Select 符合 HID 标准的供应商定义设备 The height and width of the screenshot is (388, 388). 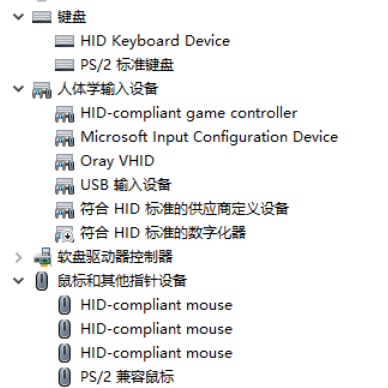184,209
